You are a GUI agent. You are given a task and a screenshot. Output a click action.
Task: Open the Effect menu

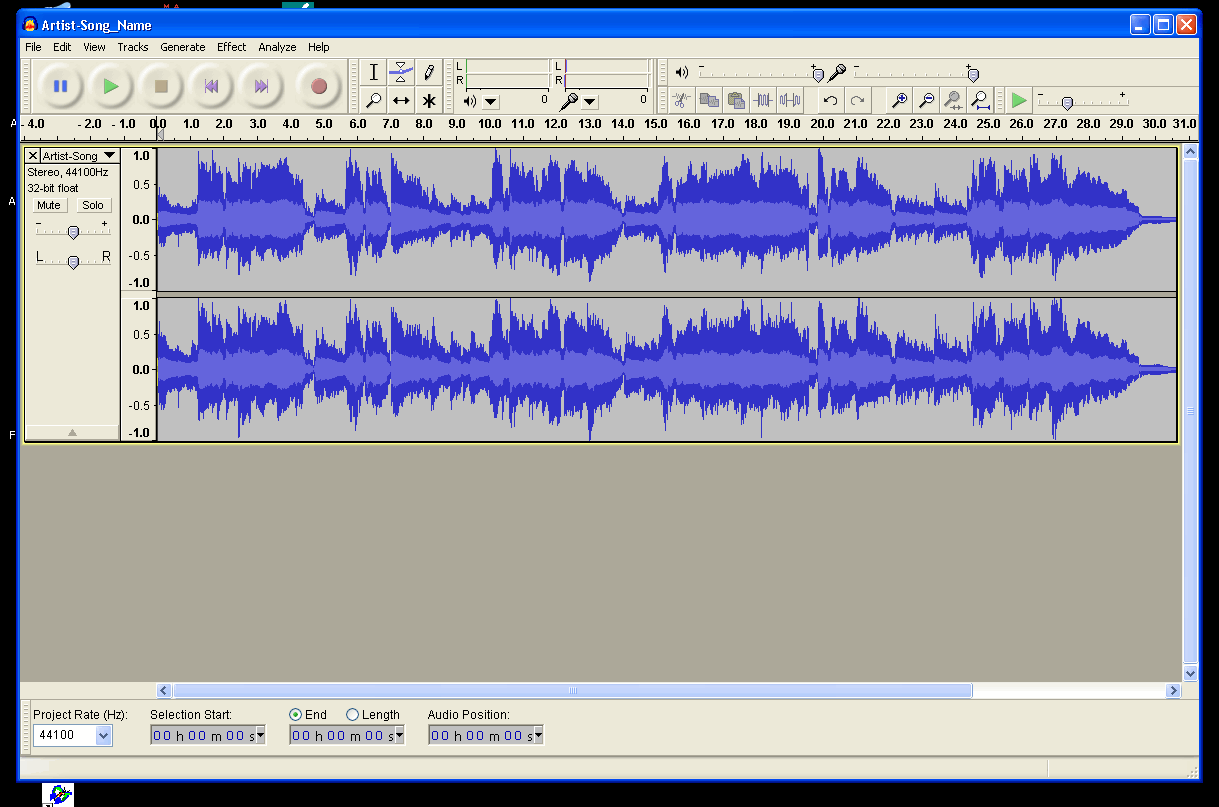pyautogui.click(x=231, y=47)
